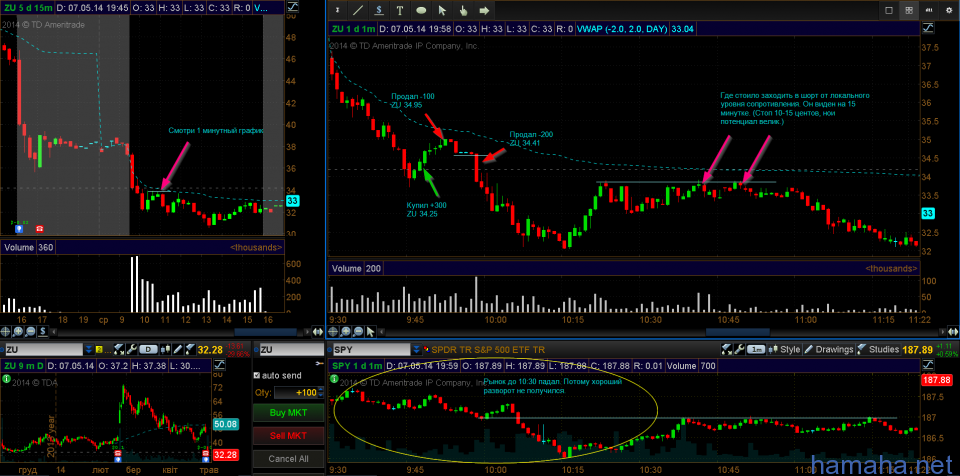The height and width of the screenshot is (476, 960).
Task: Toggle price scale icon on SPY chart
Action: coord(928,365)
